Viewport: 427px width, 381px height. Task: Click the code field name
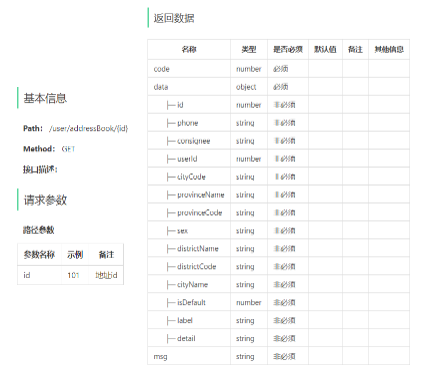point(162,69)
